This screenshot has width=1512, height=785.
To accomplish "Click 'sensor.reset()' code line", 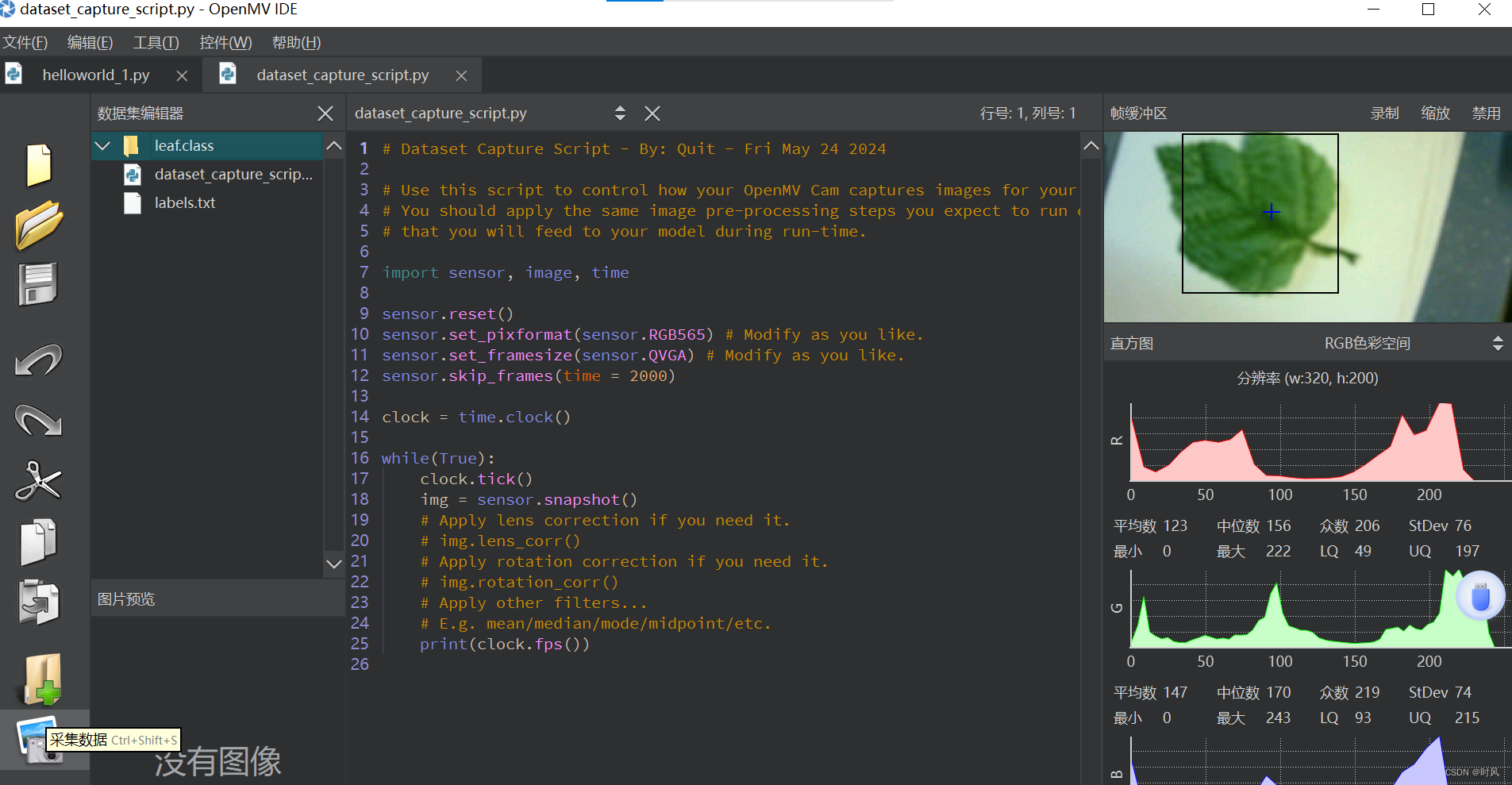I will pyautogui.click(x=448, y=314).
